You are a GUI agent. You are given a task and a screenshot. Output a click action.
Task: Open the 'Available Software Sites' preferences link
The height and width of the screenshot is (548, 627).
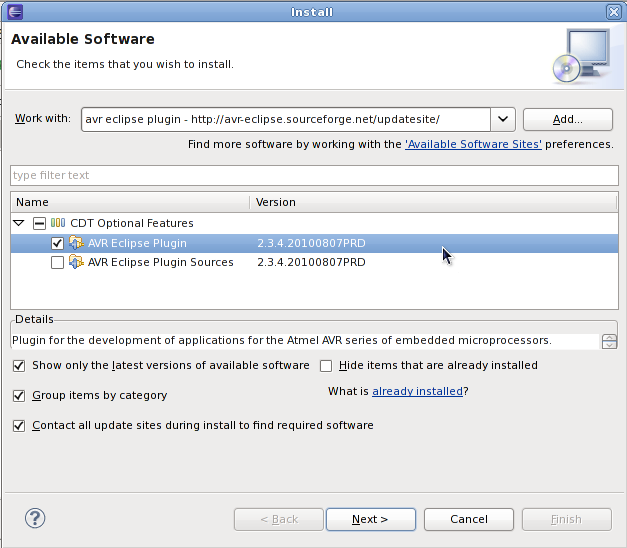pyautogui.click(x=473, y=144)
